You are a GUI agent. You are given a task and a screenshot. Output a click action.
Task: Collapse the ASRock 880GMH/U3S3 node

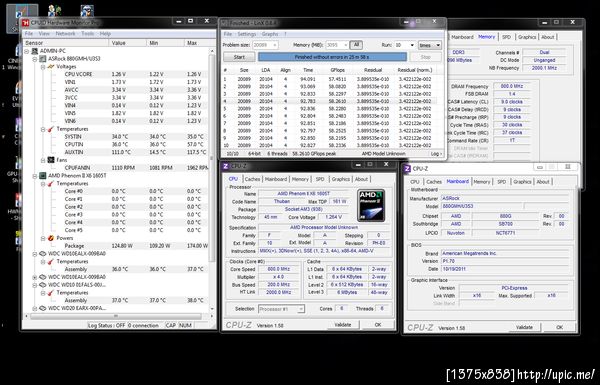point(34,59)
